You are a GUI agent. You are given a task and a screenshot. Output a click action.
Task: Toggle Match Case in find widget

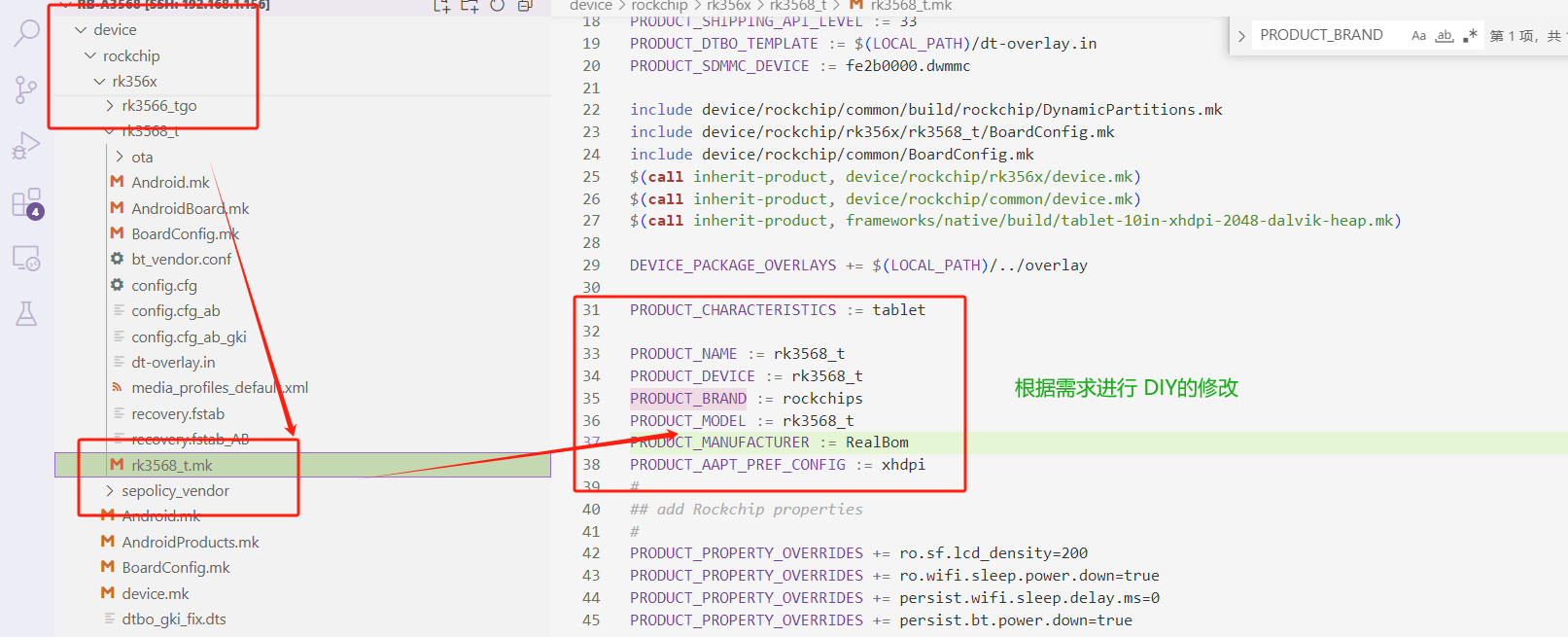(x=1419, y=35)
